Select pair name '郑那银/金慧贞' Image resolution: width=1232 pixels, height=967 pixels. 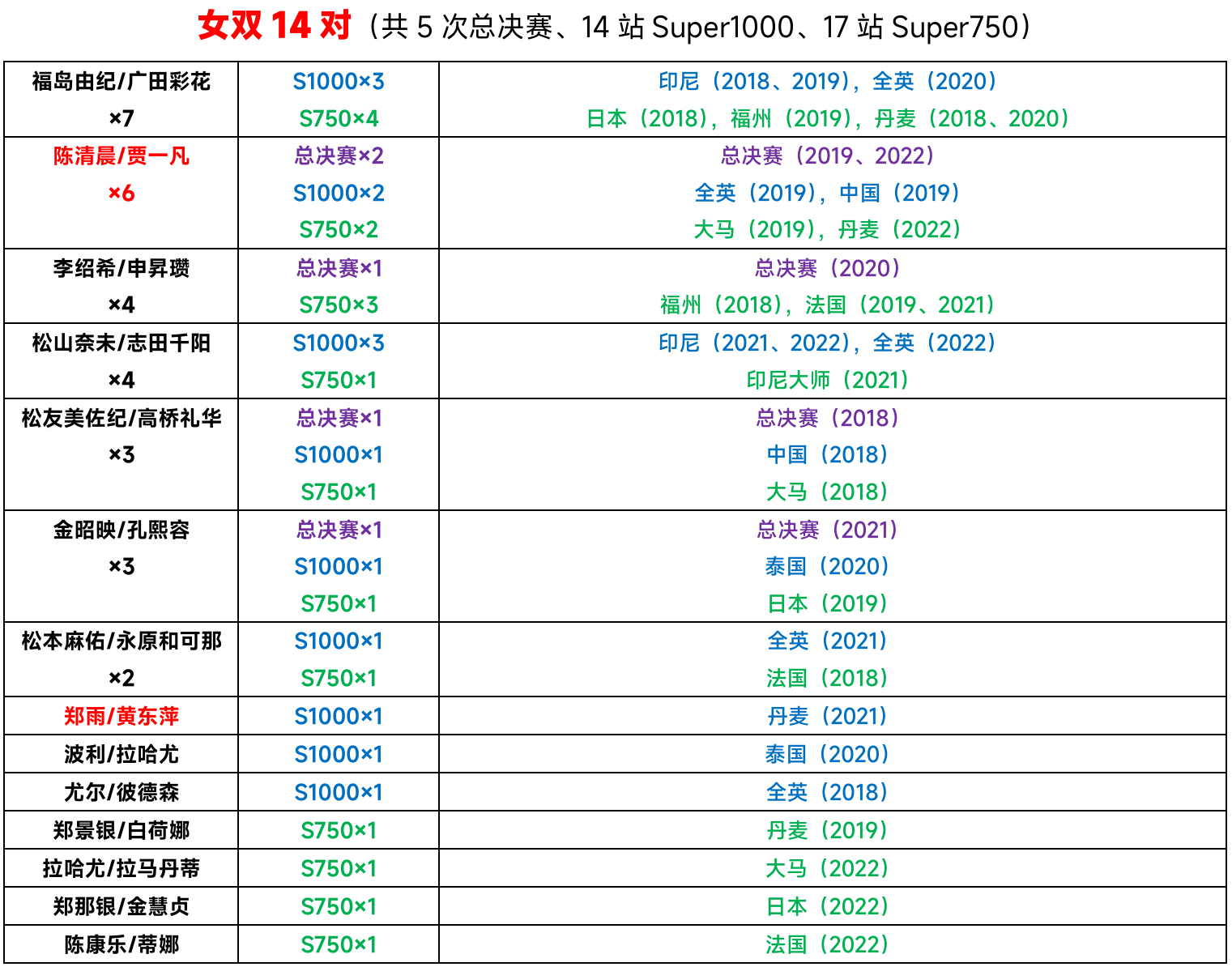(x=121, y=906)
